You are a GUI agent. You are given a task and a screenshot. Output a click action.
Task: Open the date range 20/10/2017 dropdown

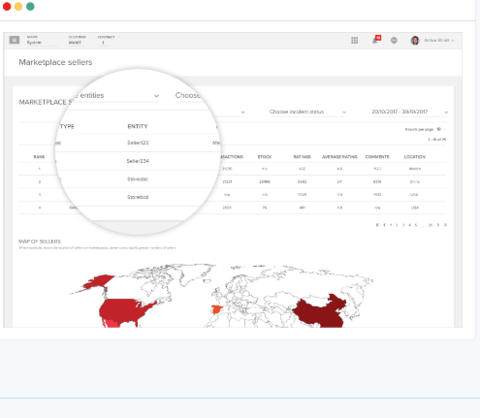(409, 112)
